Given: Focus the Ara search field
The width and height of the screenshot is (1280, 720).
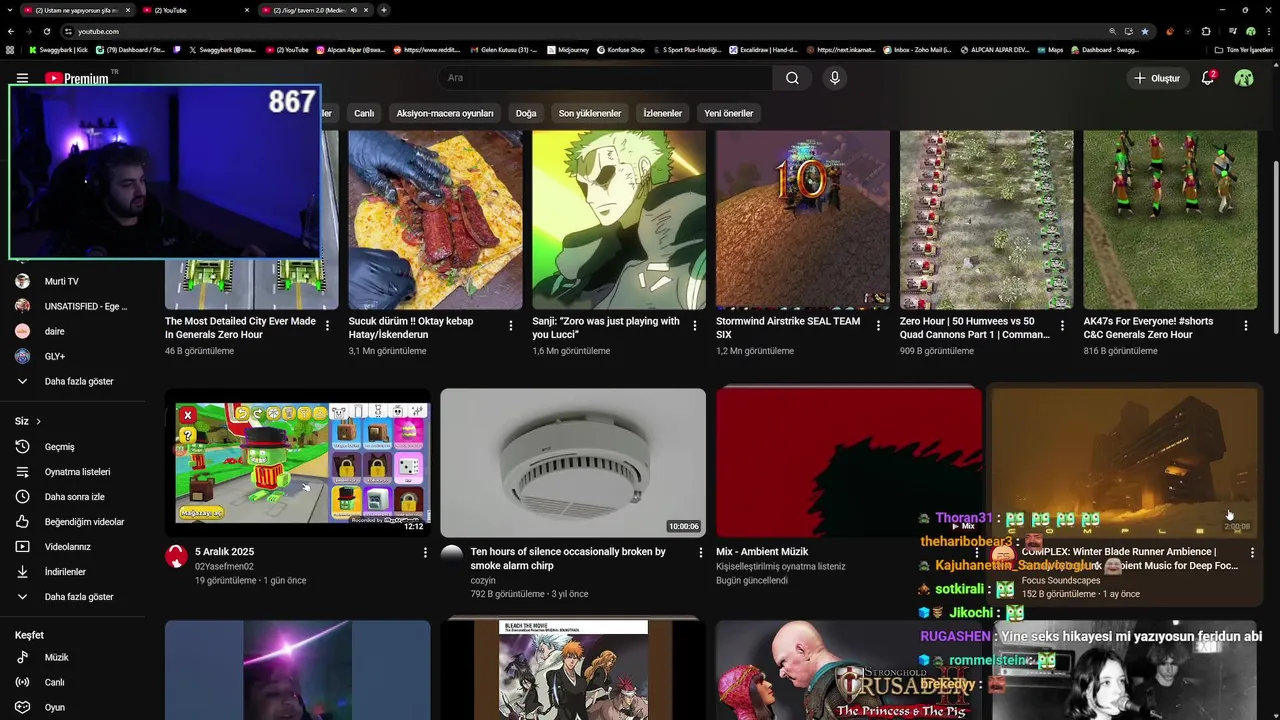Looking at the screenshot, I should [x=605, y=78].
